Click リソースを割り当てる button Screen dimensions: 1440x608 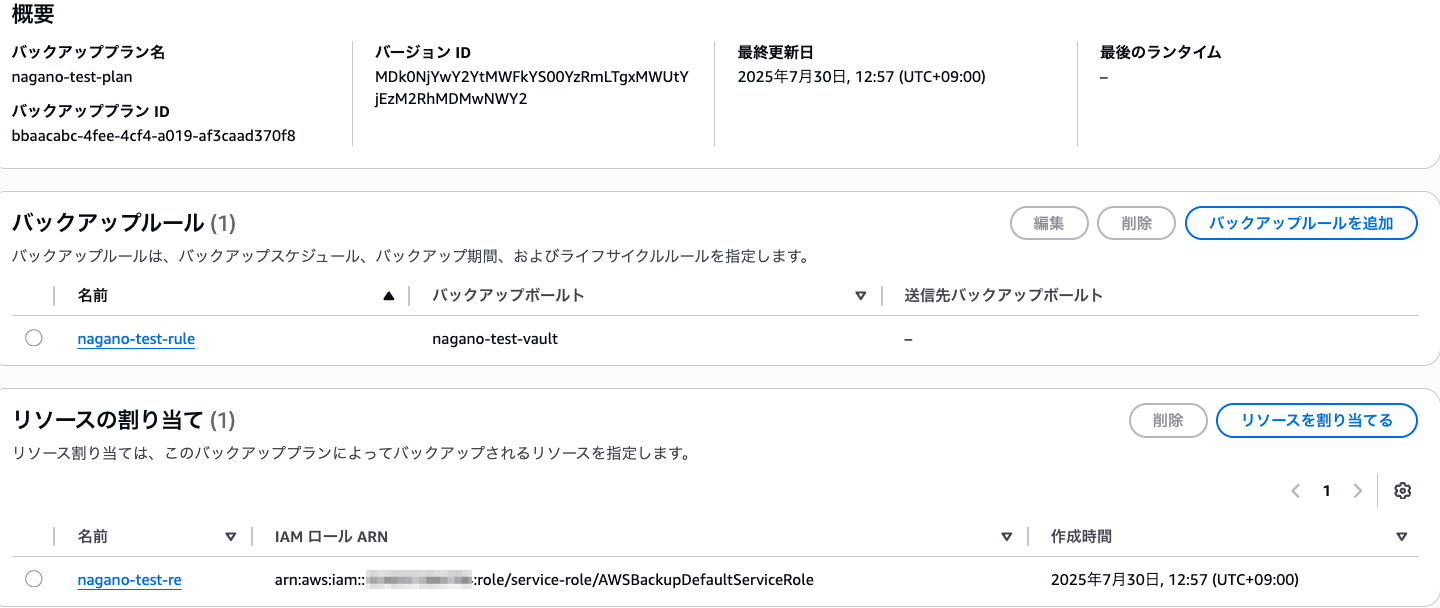pyautogui.click(x=1316, y=421)
